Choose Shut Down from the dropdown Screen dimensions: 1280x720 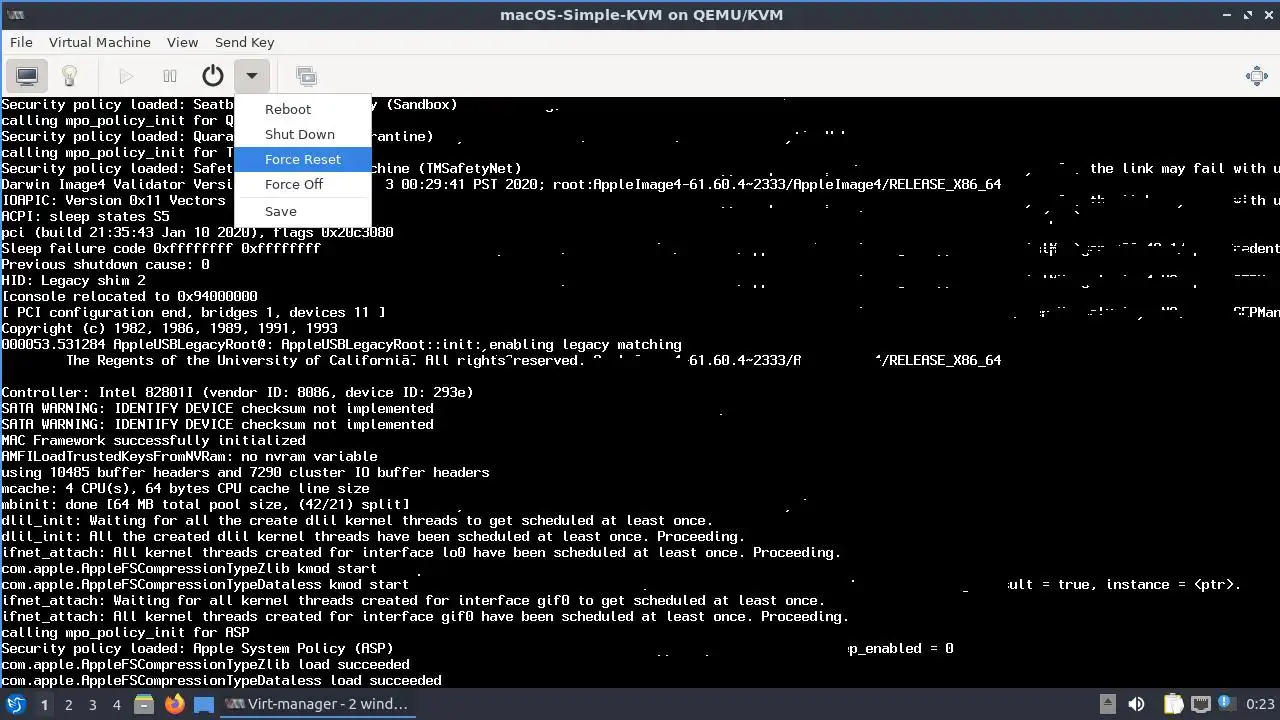[302, 134]
